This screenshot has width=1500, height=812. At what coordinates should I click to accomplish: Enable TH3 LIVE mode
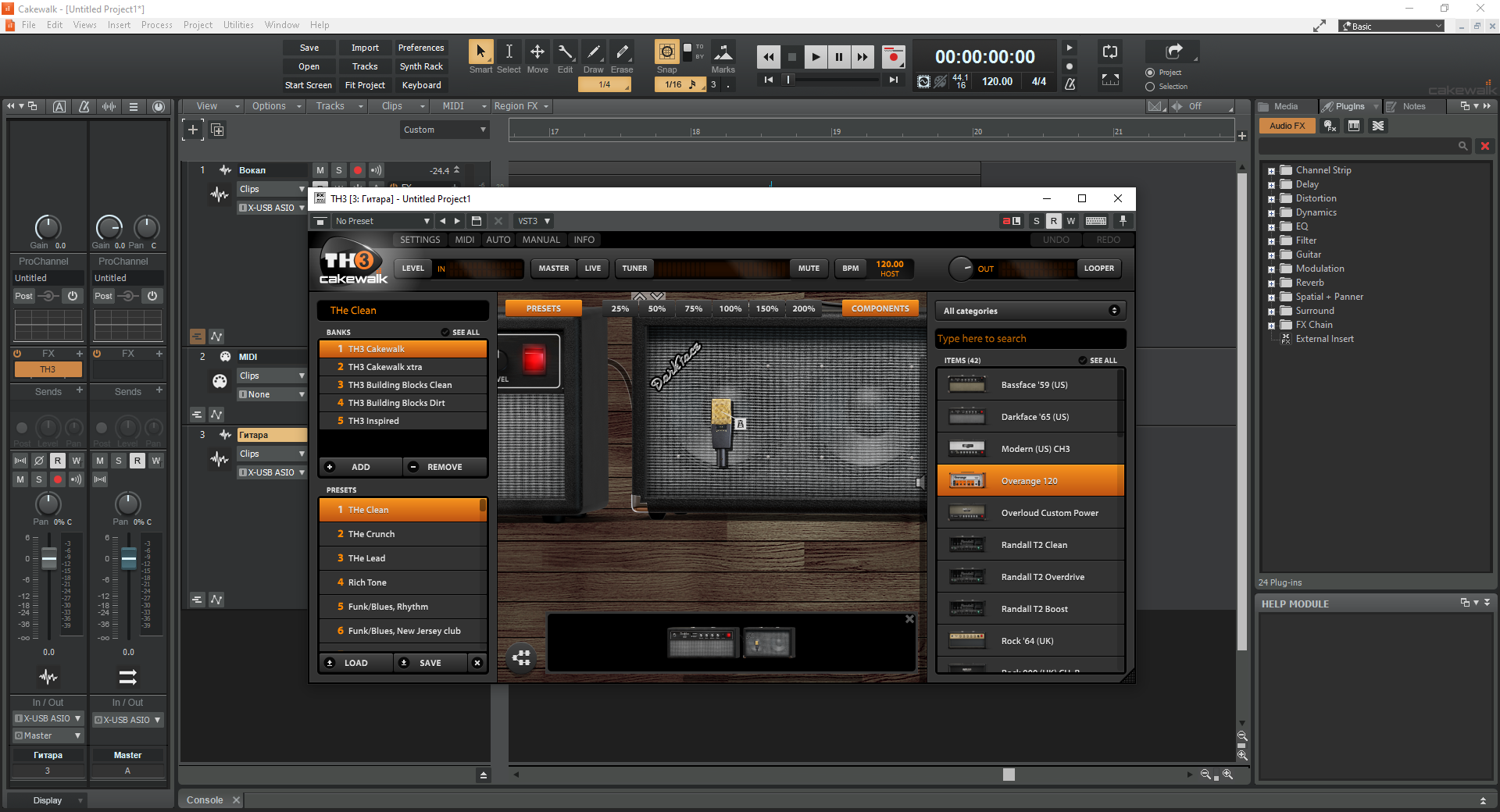(593, 269)
